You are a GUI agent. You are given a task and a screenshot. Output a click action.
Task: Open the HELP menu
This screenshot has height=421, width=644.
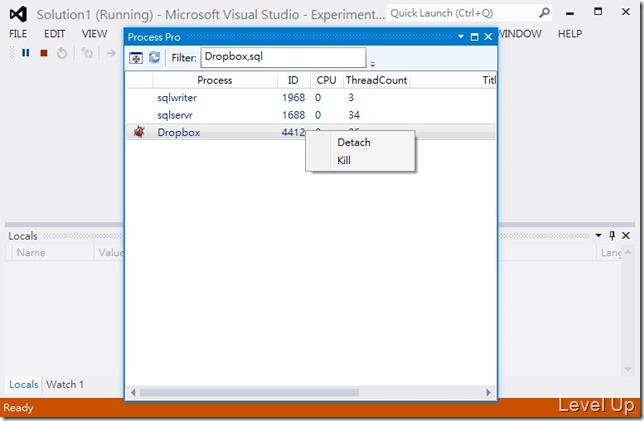pyautogui.click(x=570, y=34)
